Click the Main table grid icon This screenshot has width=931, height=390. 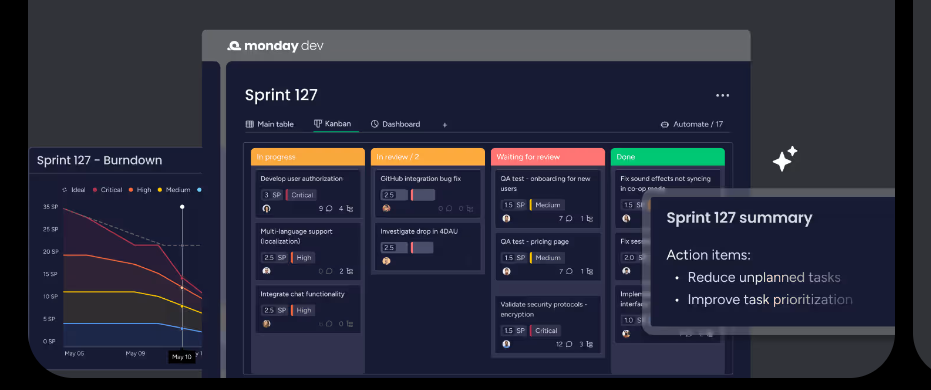249,124
